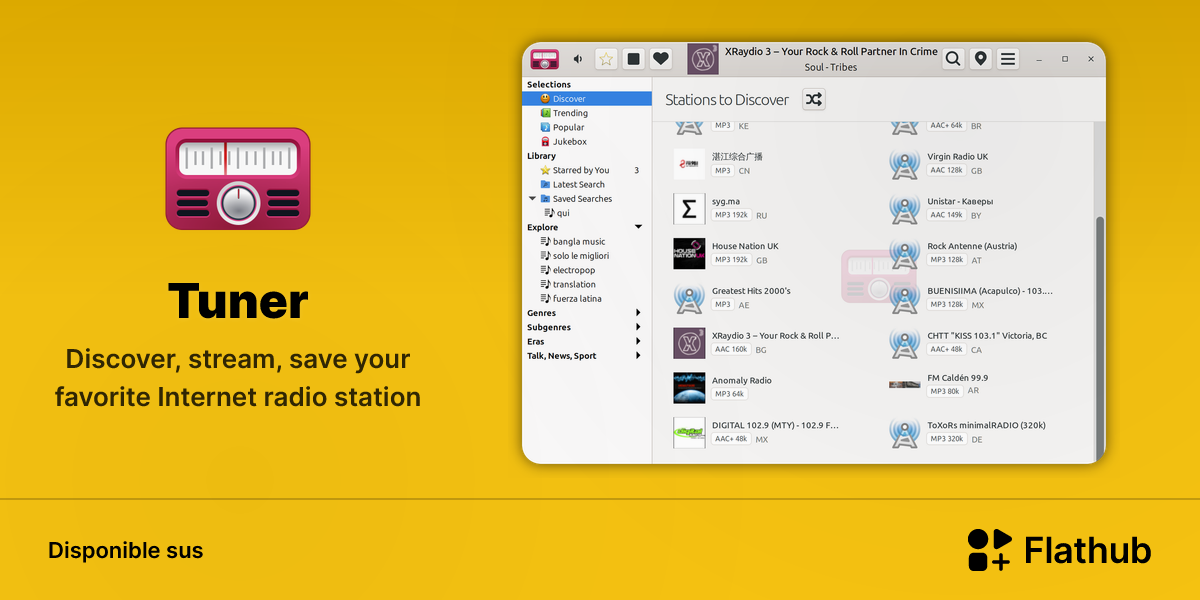The image size is (1200, 600).
Task: Click the vertical scrollbar of the station list
Action: coord(1100,336)
